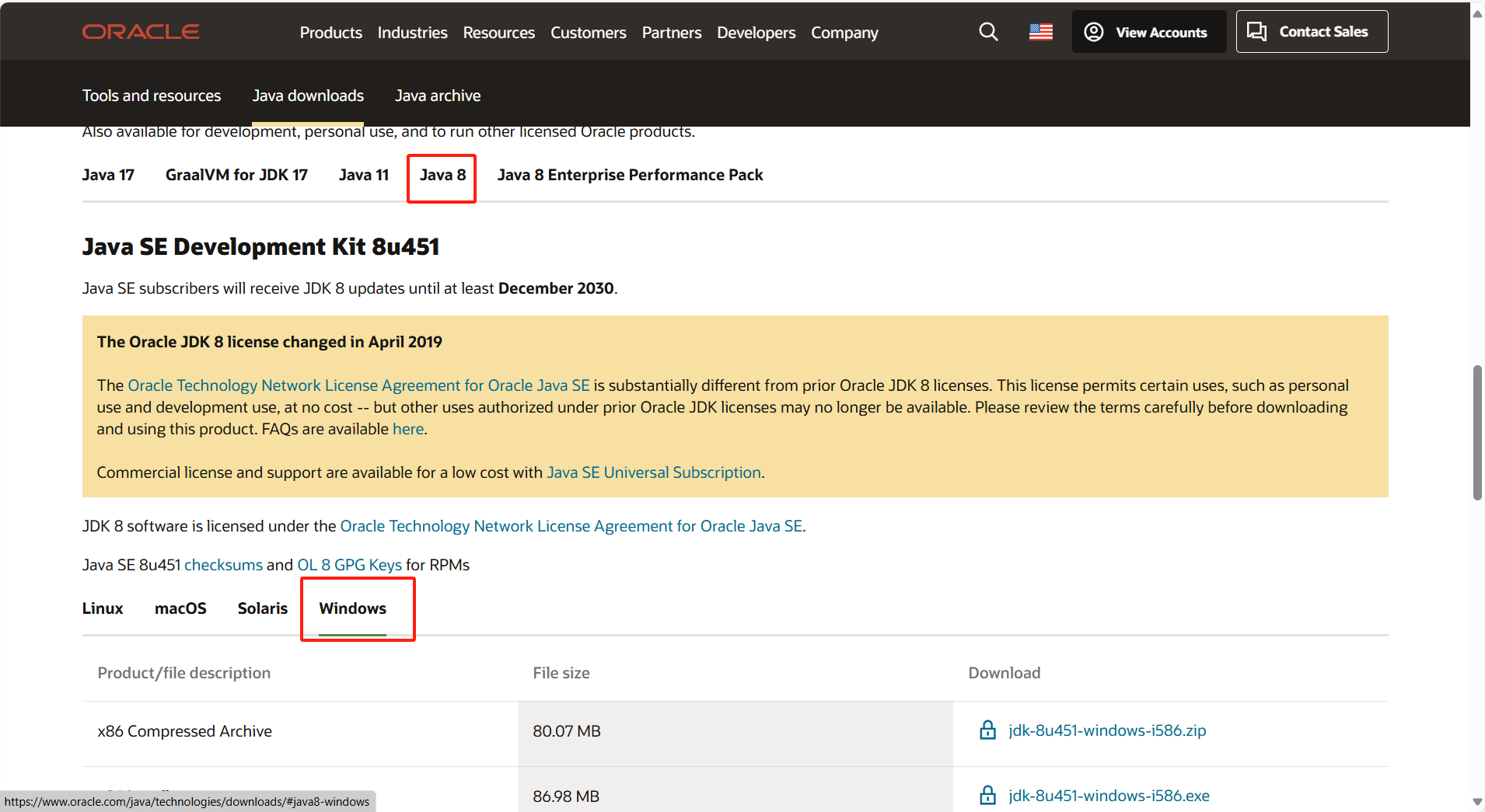Viewport: 1485px width, 812px height.
Task: Open Customers menu
Action: click(x=589, y=33)
